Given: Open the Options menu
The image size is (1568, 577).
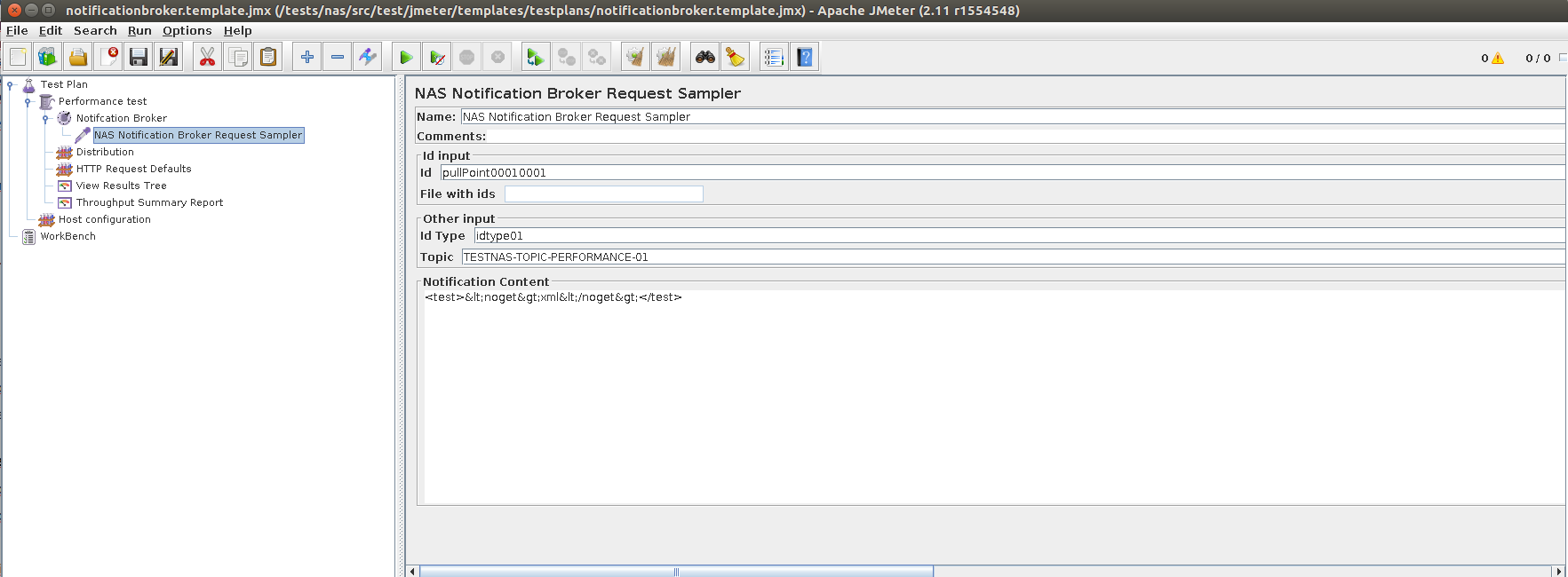Looking at the screenshot, I should pos(187,30).
